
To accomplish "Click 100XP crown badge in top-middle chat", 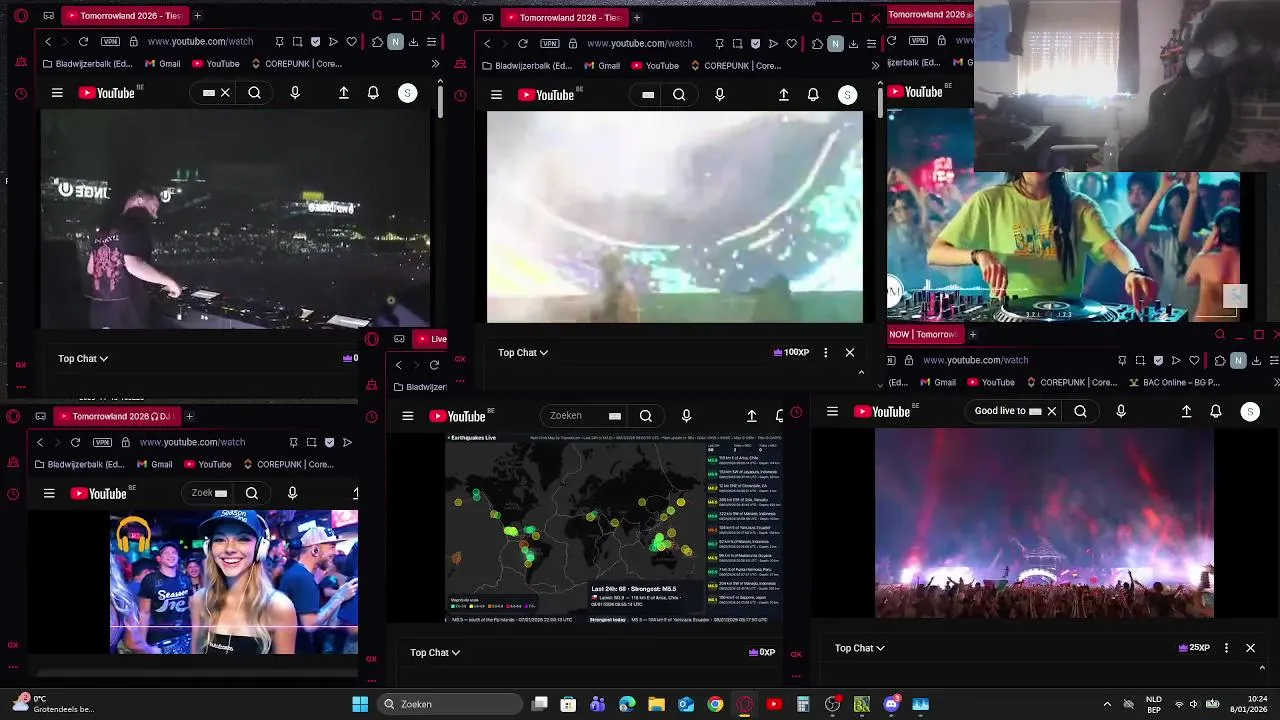I will pyautogui.click(x=791, y=352).
